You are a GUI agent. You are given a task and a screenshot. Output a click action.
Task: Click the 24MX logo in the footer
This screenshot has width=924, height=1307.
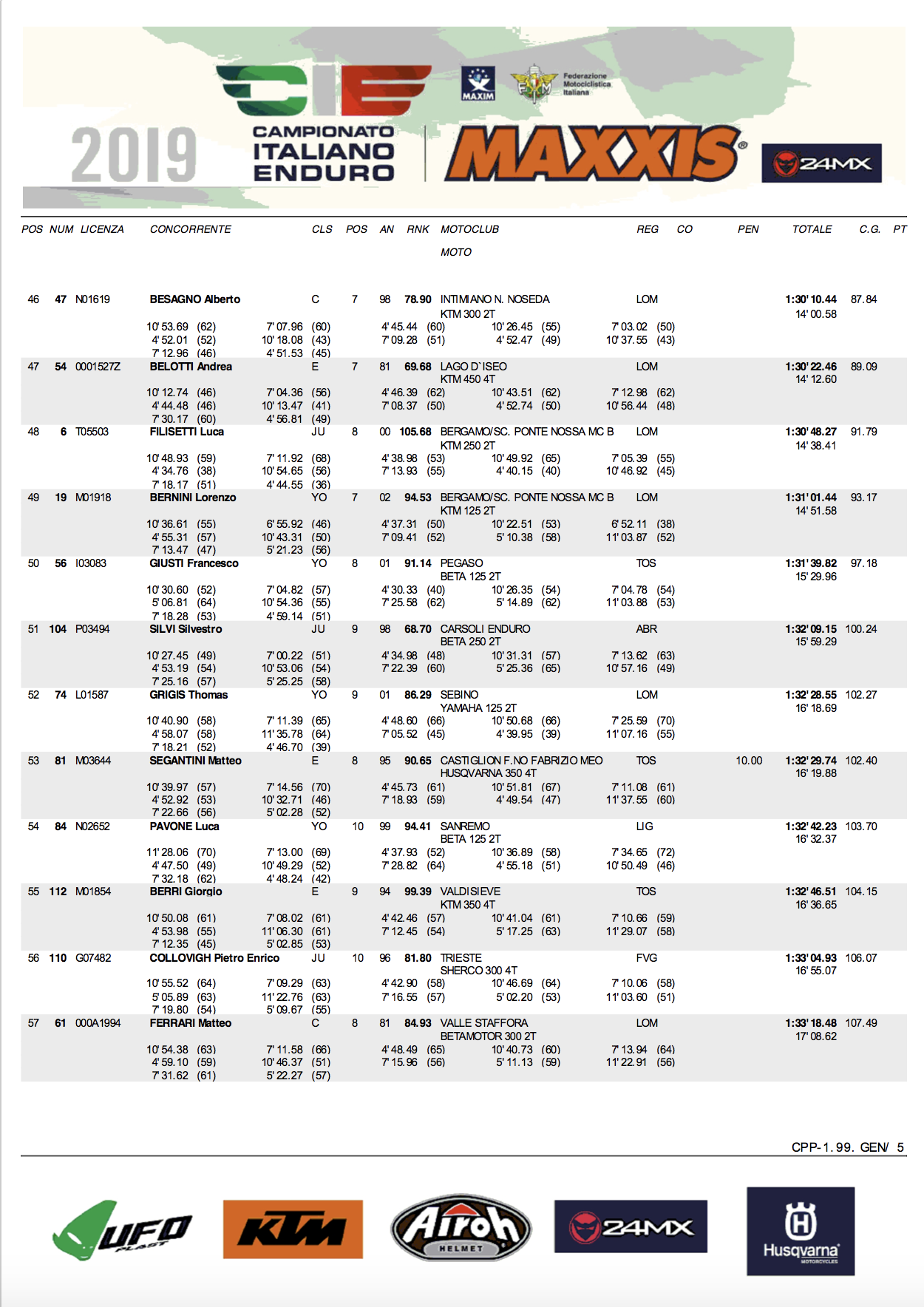coord(631,1227)
